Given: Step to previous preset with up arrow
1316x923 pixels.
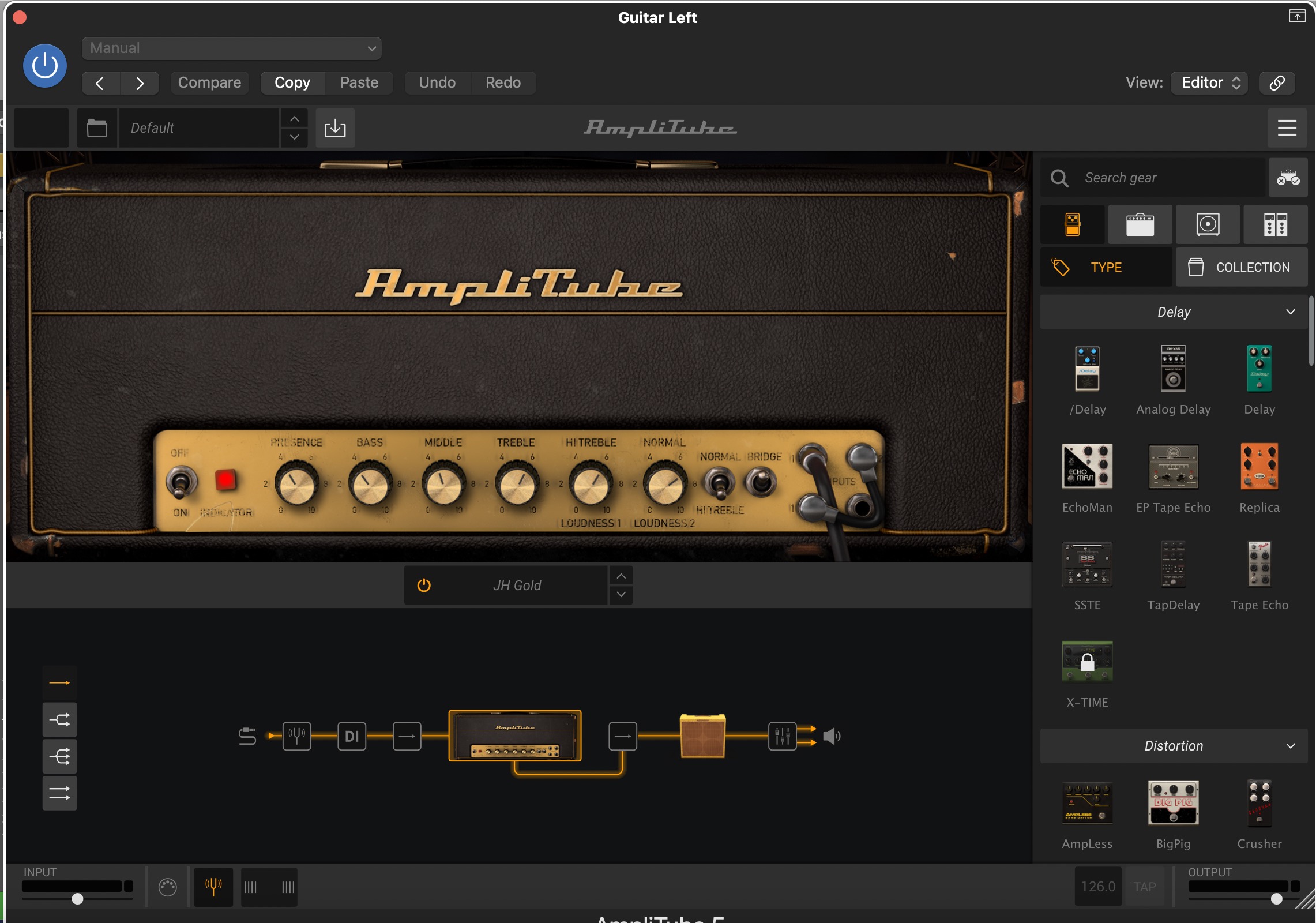Looking at the screenshot, I should 294,119.
